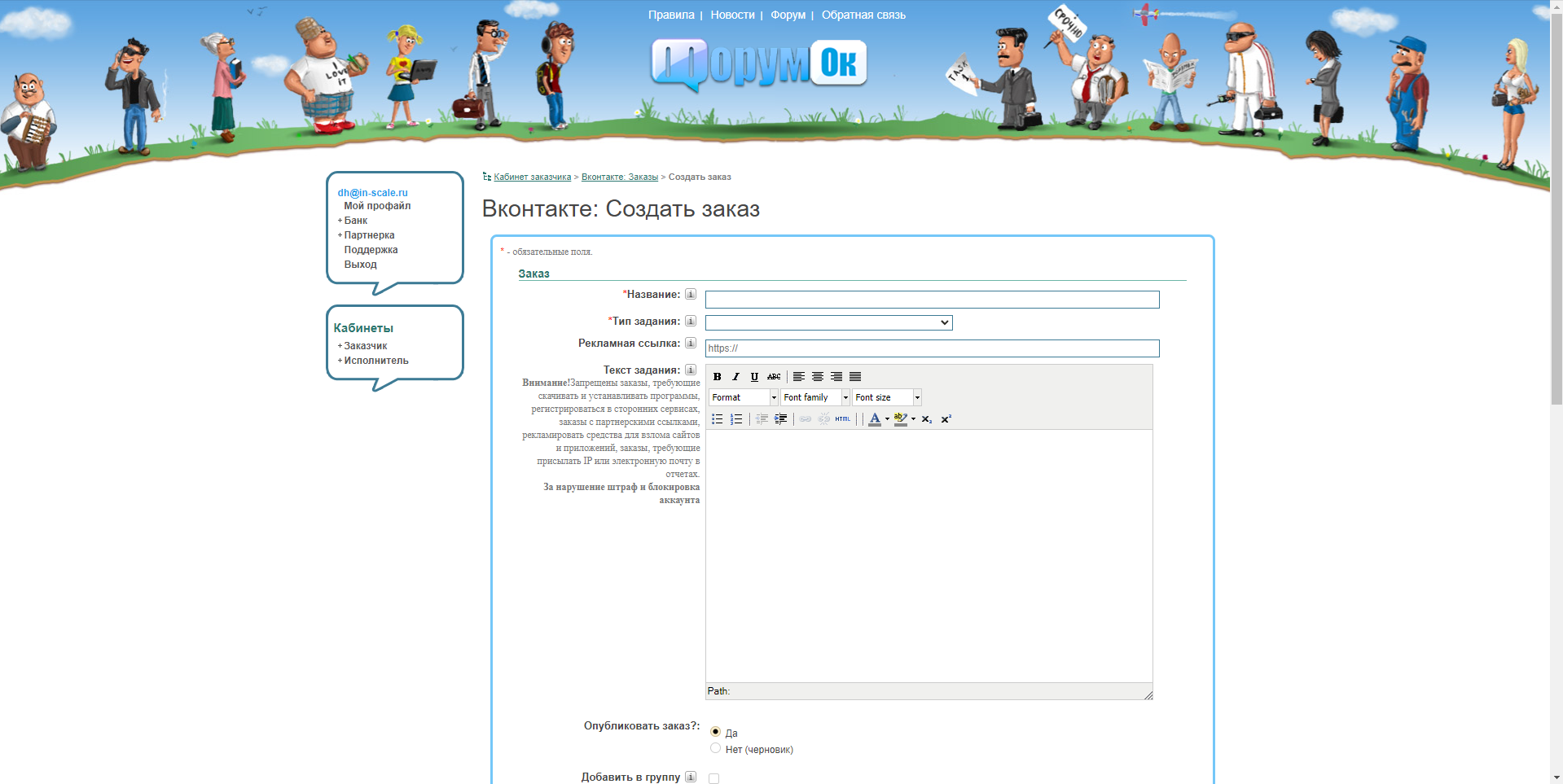
Task: Open the highlight color picker arrow
Action: click(x=913, y=419)
